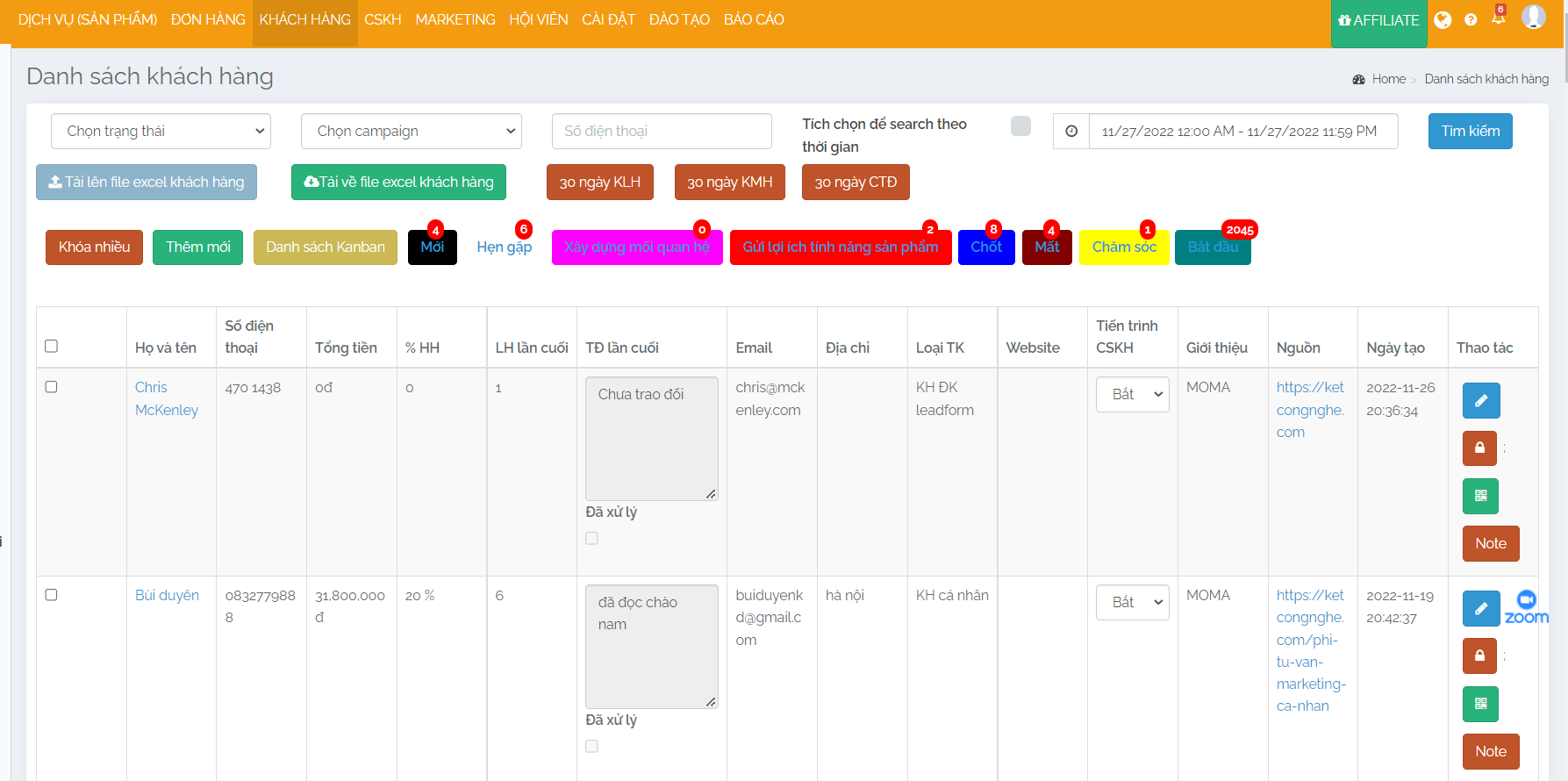The width and height of the screenshot is (1568, 781).
Task: Click lock icon in Chris McKenley row
Action: [1479, 448]
